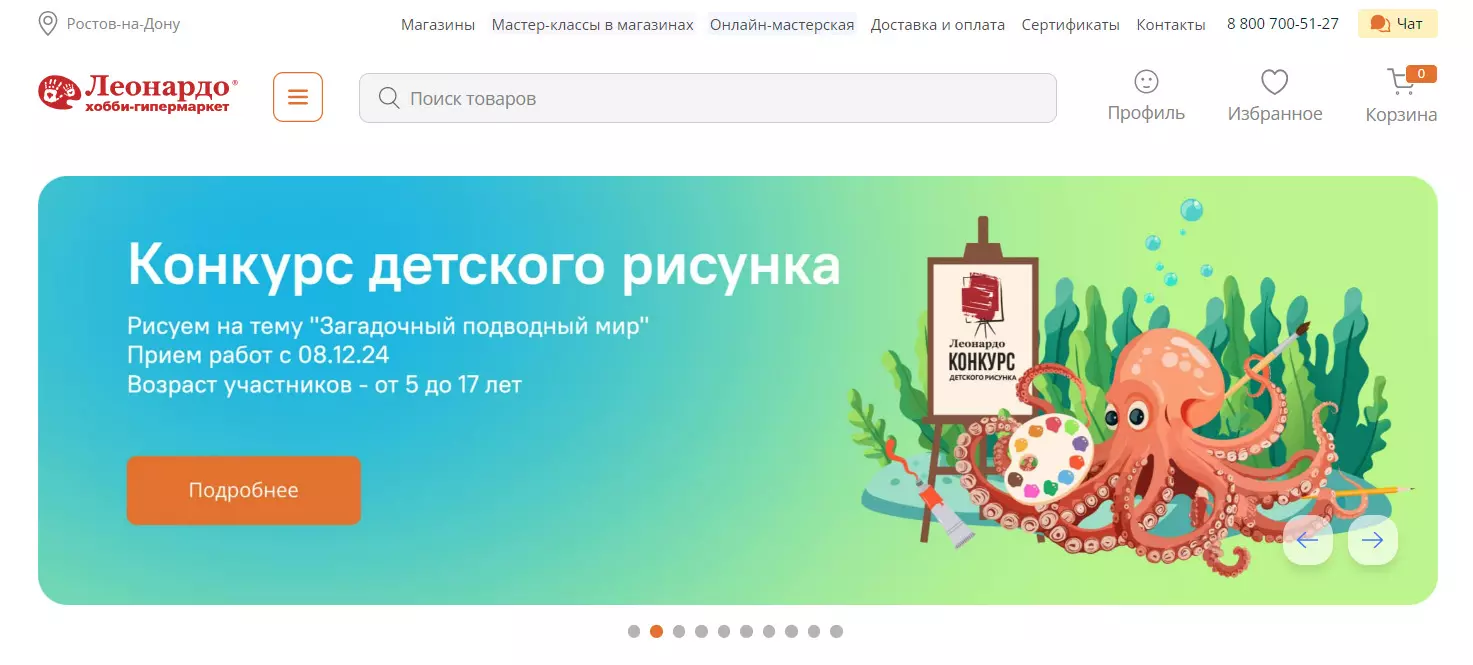Select the third carousel dot
This screenshot has height=665, width=1473.
(679, 631)
